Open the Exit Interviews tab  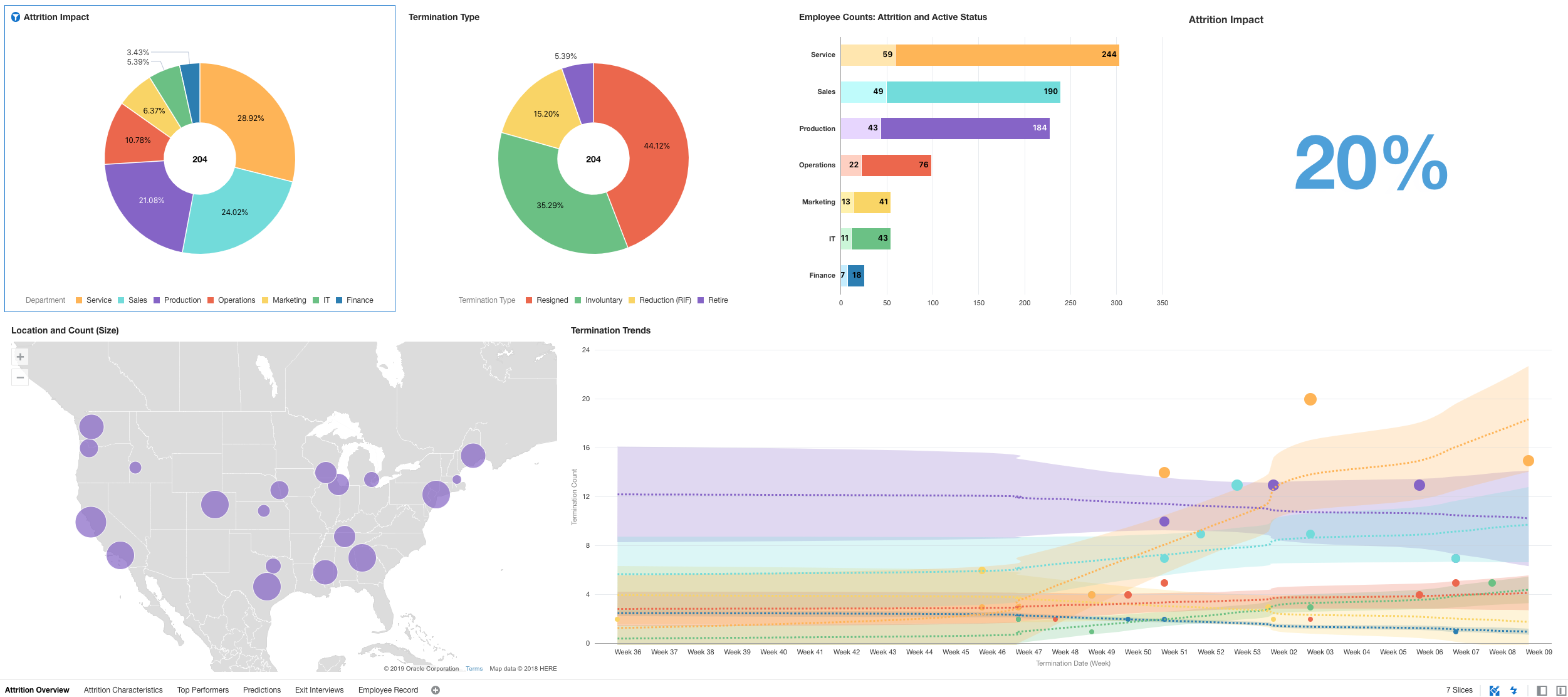coord(319,689)
